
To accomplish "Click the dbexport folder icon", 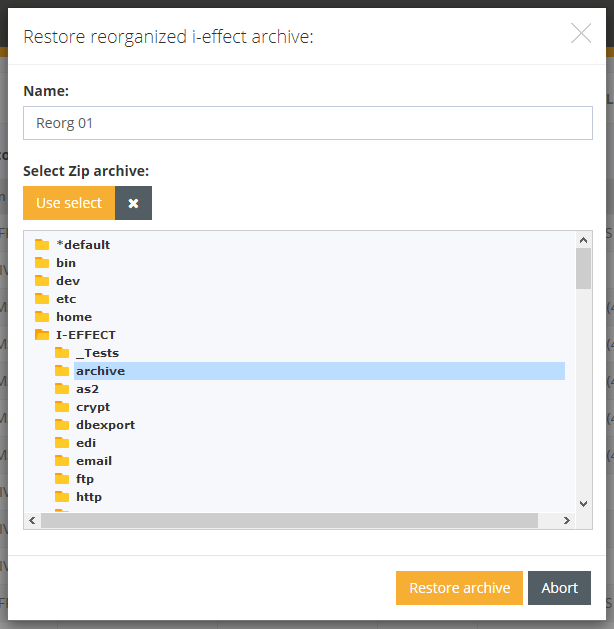I will (x=62, y=425).
